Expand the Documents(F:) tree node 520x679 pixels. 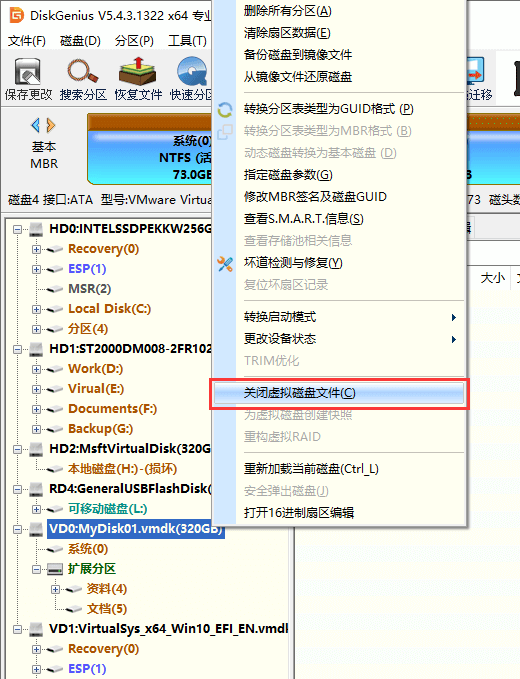point(36,409)
